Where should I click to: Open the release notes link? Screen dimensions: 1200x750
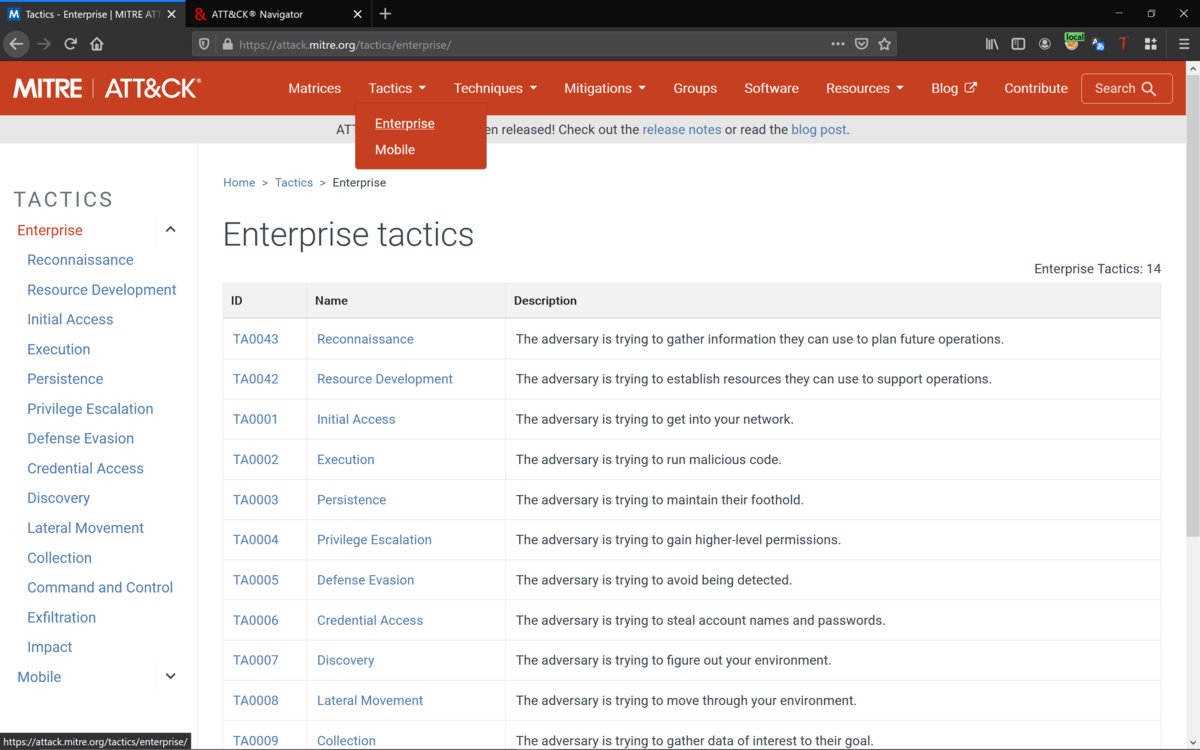(682, 129)
